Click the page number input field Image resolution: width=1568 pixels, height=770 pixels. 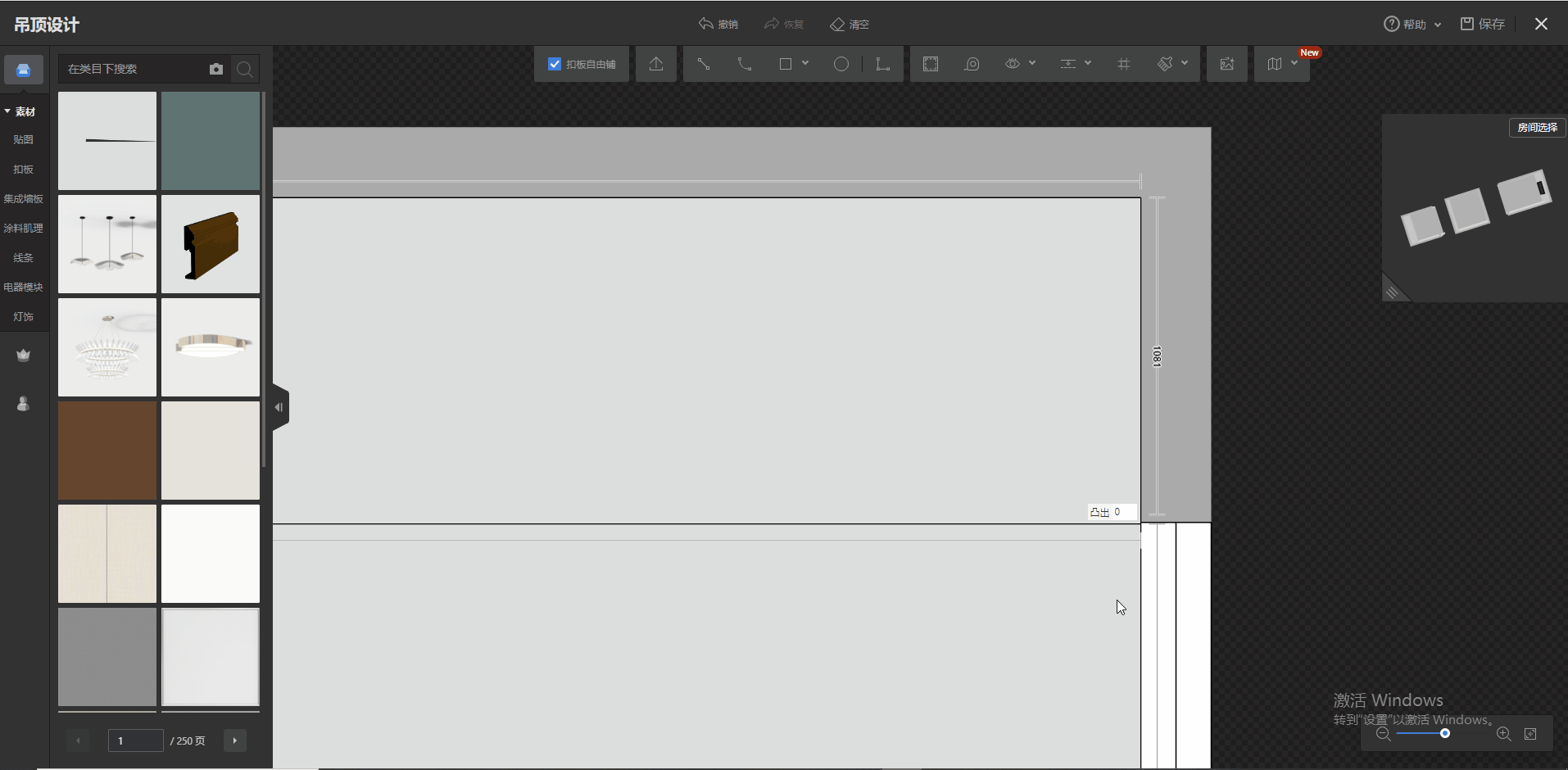point(135,741)
